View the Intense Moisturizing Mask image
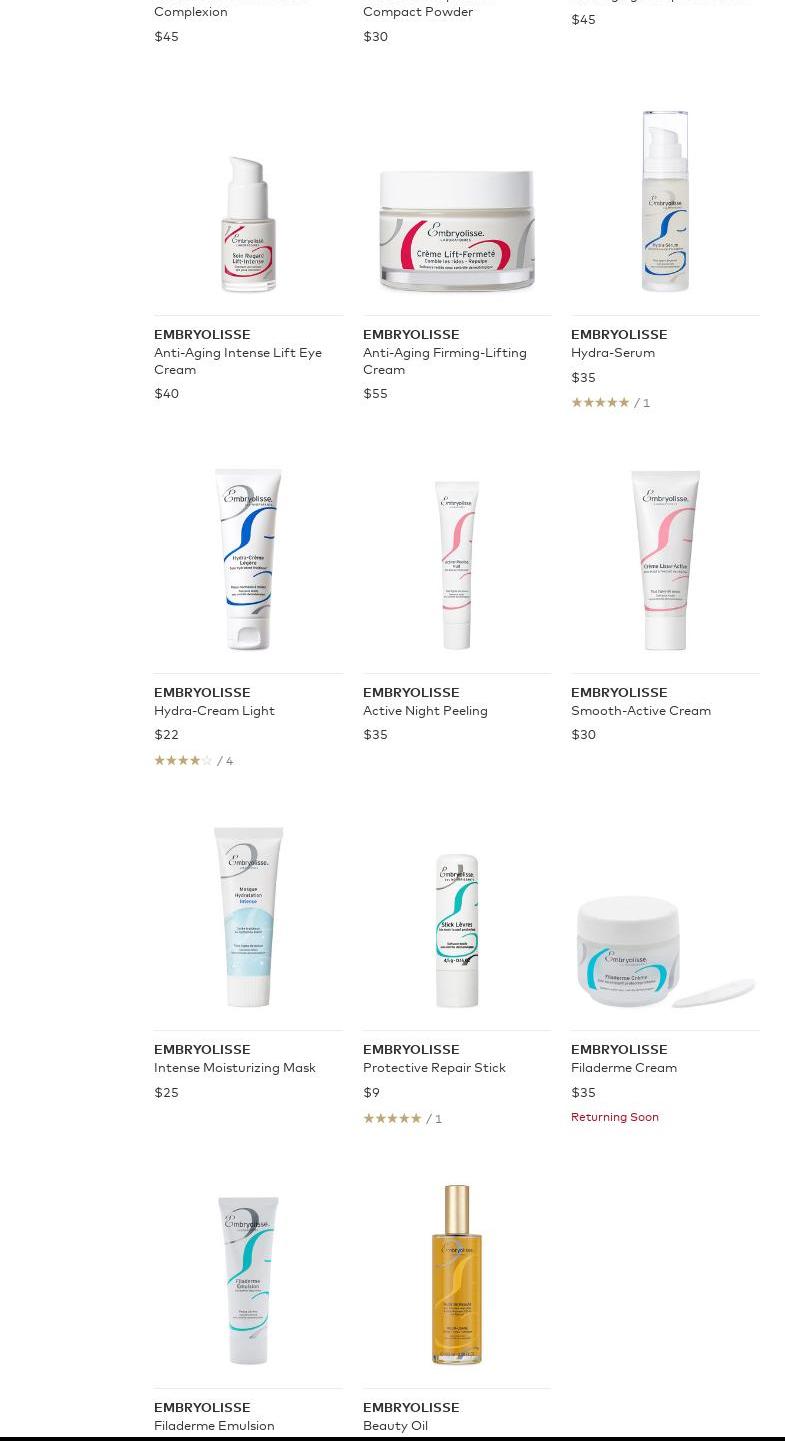The height and width of the screenshot is (1441, 785). [x=248, y=917]
